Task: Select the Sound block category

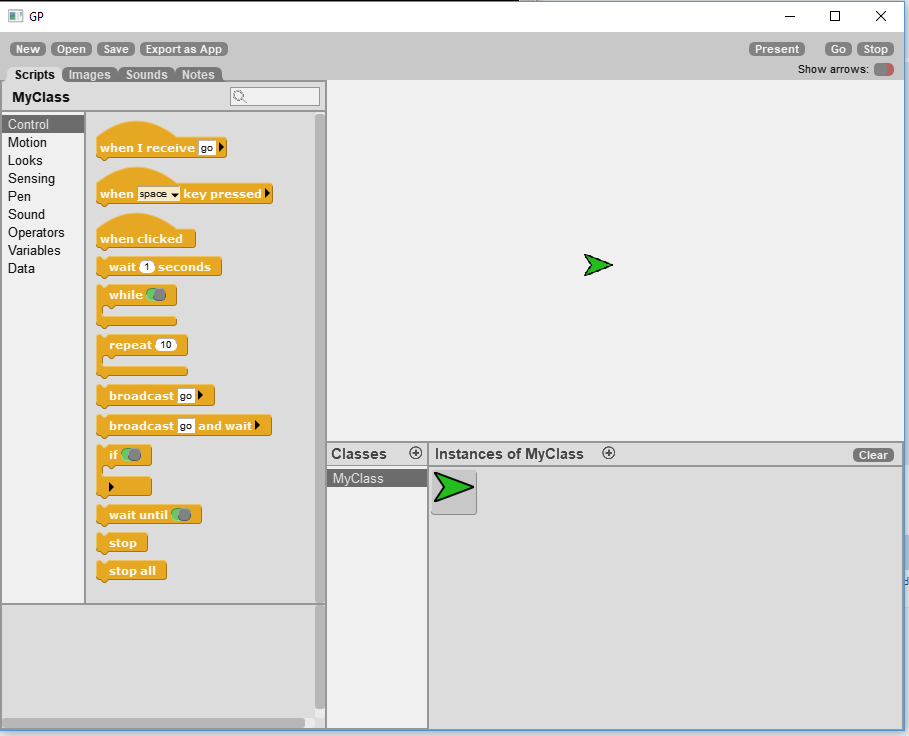Action: coord(43,214)
